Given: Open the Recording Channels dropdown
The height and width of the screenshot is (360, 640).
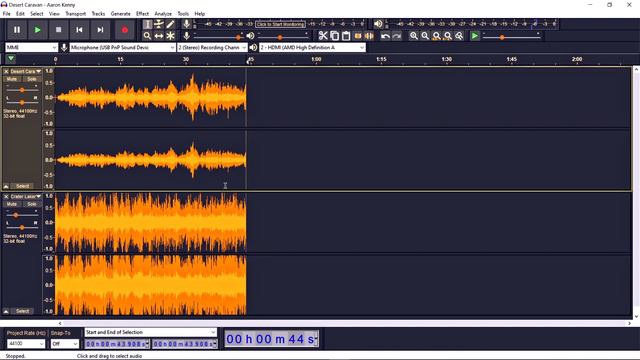Looking at the screenshot, I should pos(212,48).
